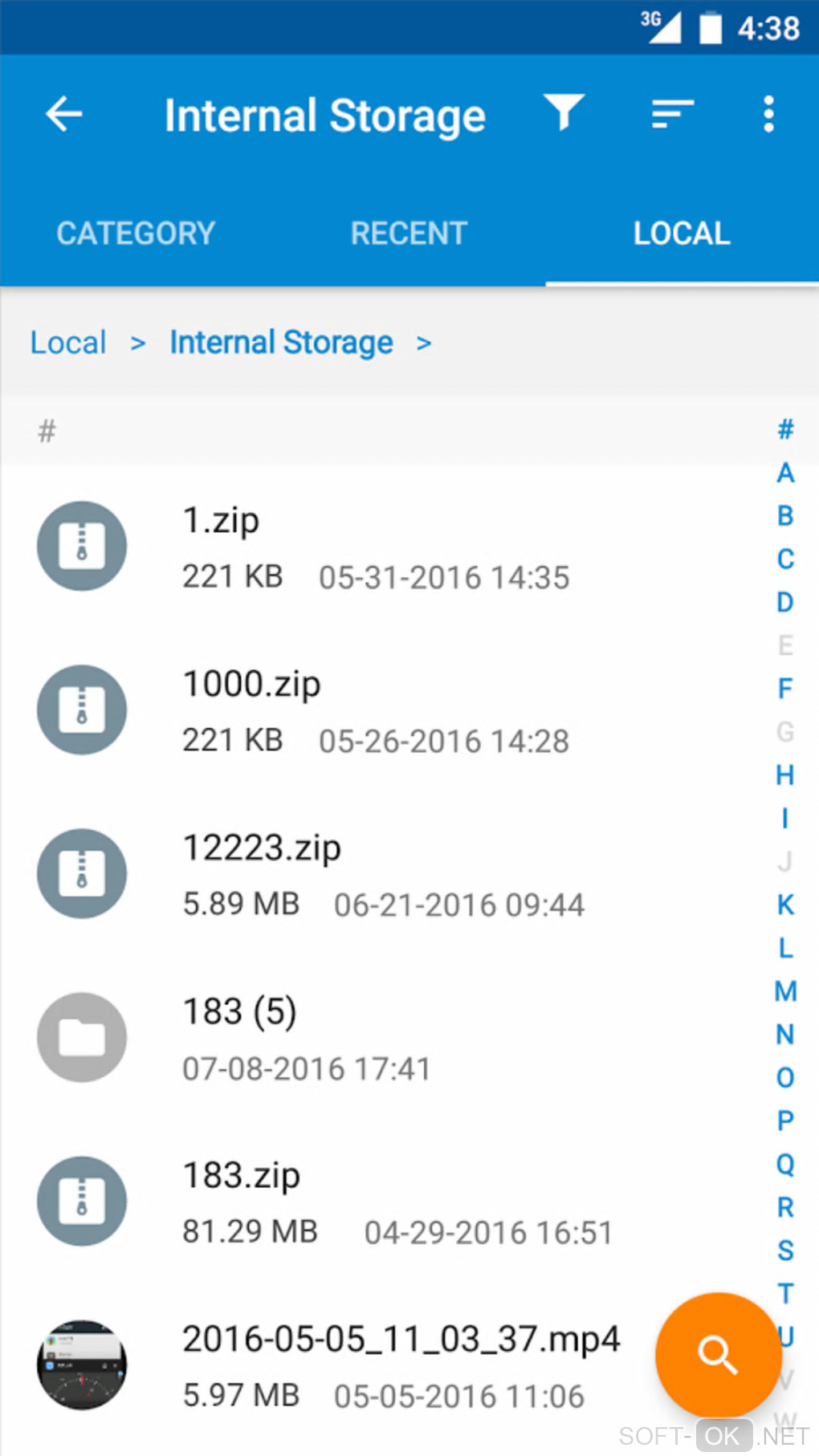Open the filter funnel icon
This screenshot has height=1456, width=819.
564,113
